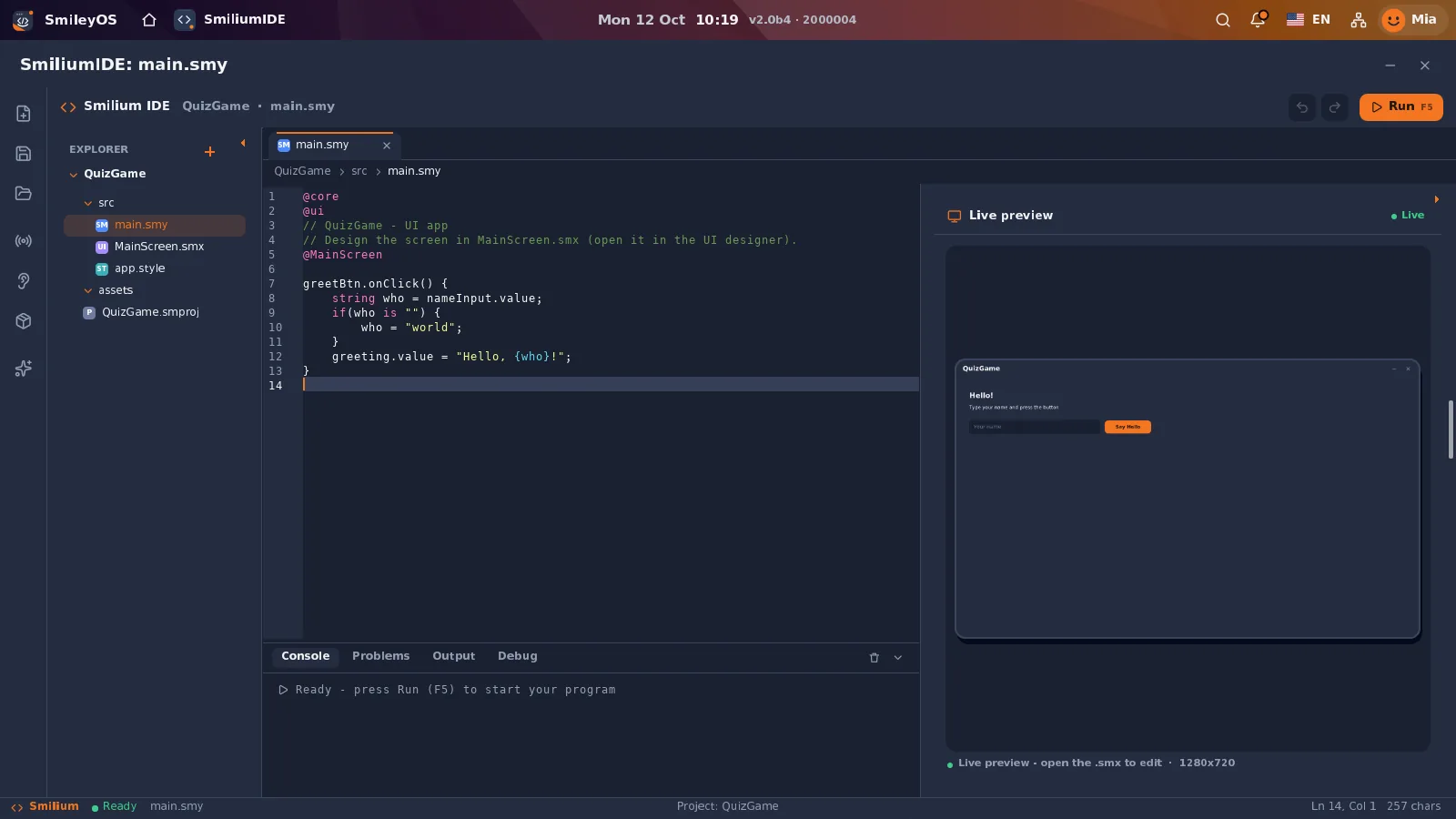This screenshot has width=1456, height=819.
Task: Click the undo arrow button
Action: pos(1302,107)
